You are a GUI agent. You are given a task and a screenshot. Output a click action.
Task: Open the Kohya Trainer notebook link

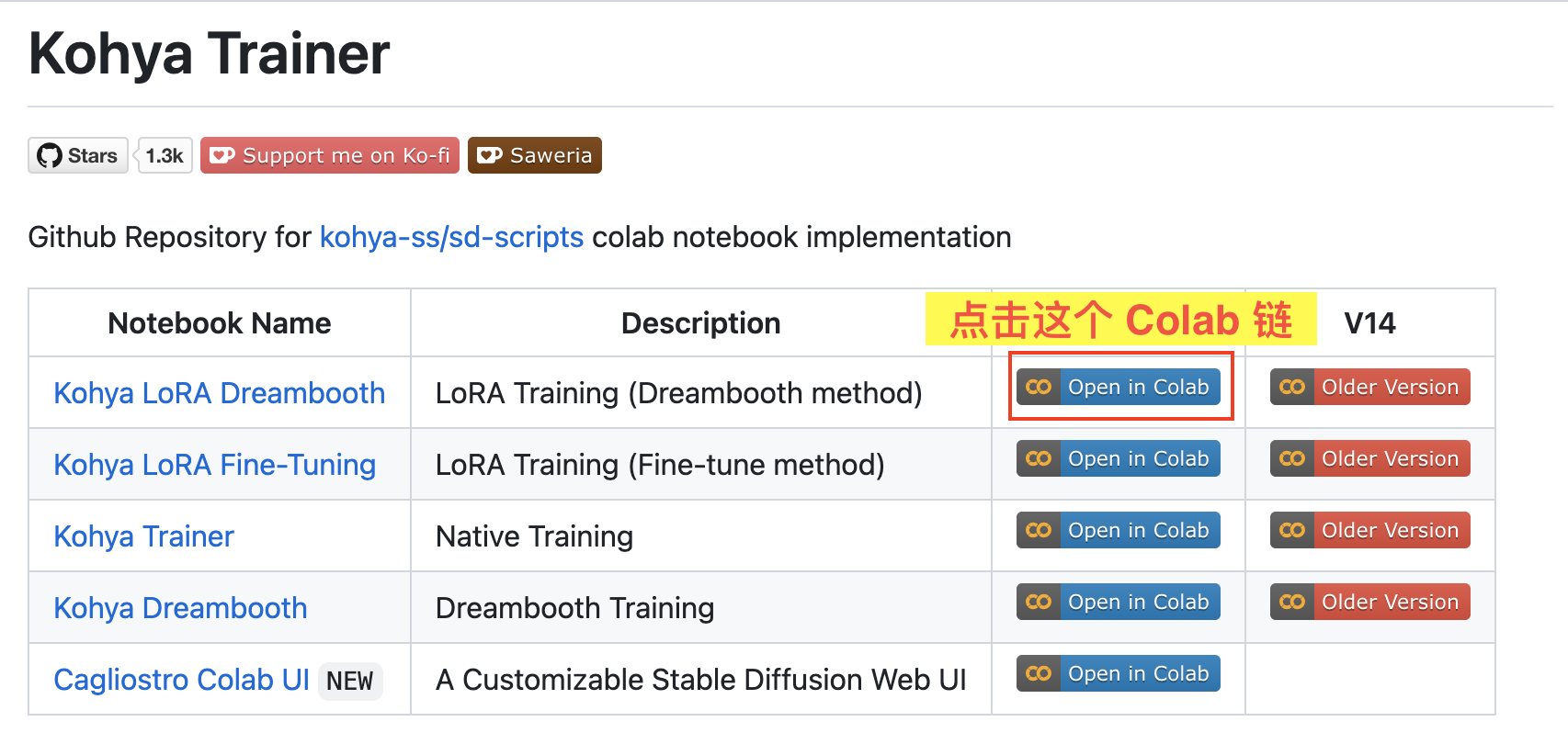click(x=143, y=536)
